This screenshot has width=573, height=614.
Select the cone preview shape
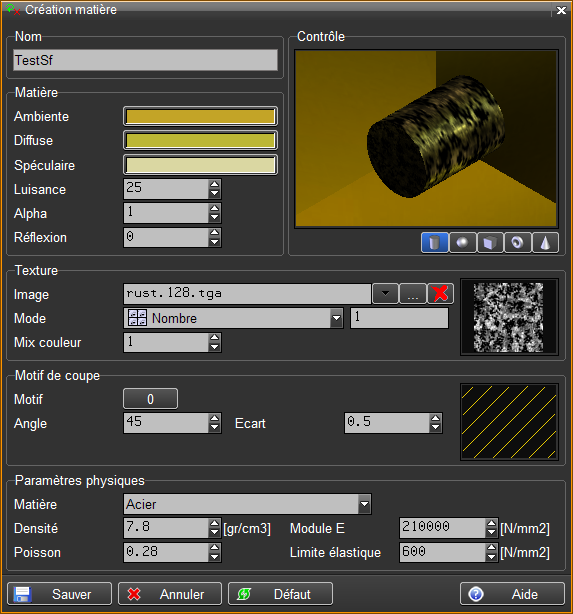coord(545,243)
